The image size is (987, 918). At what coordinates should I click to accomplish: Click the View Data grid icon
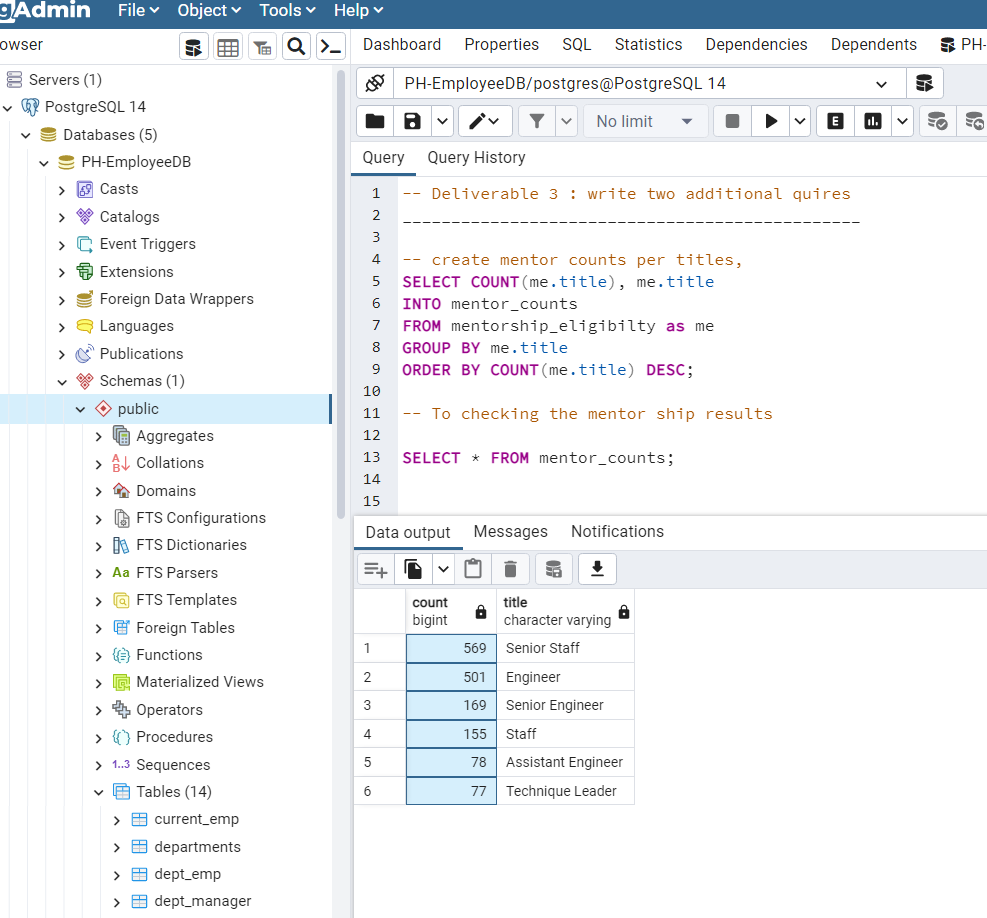(228, 47)
